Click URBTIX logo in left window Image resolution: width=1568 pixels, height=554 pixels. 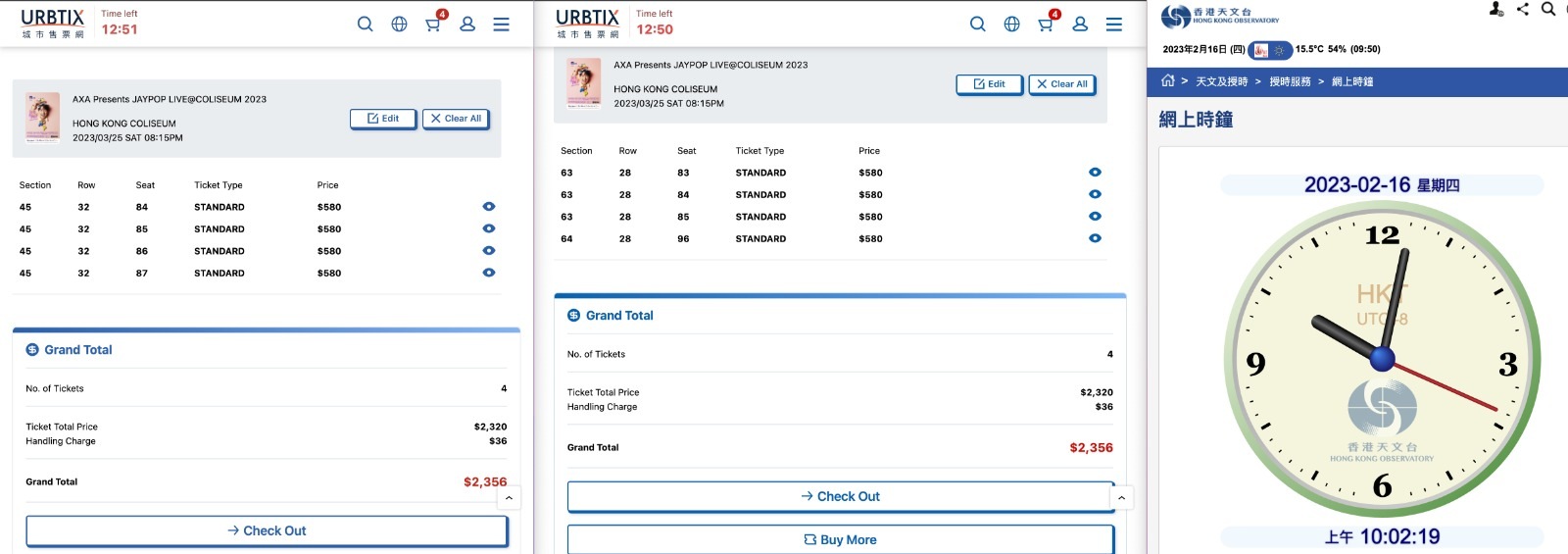click(x=53, y=24)
